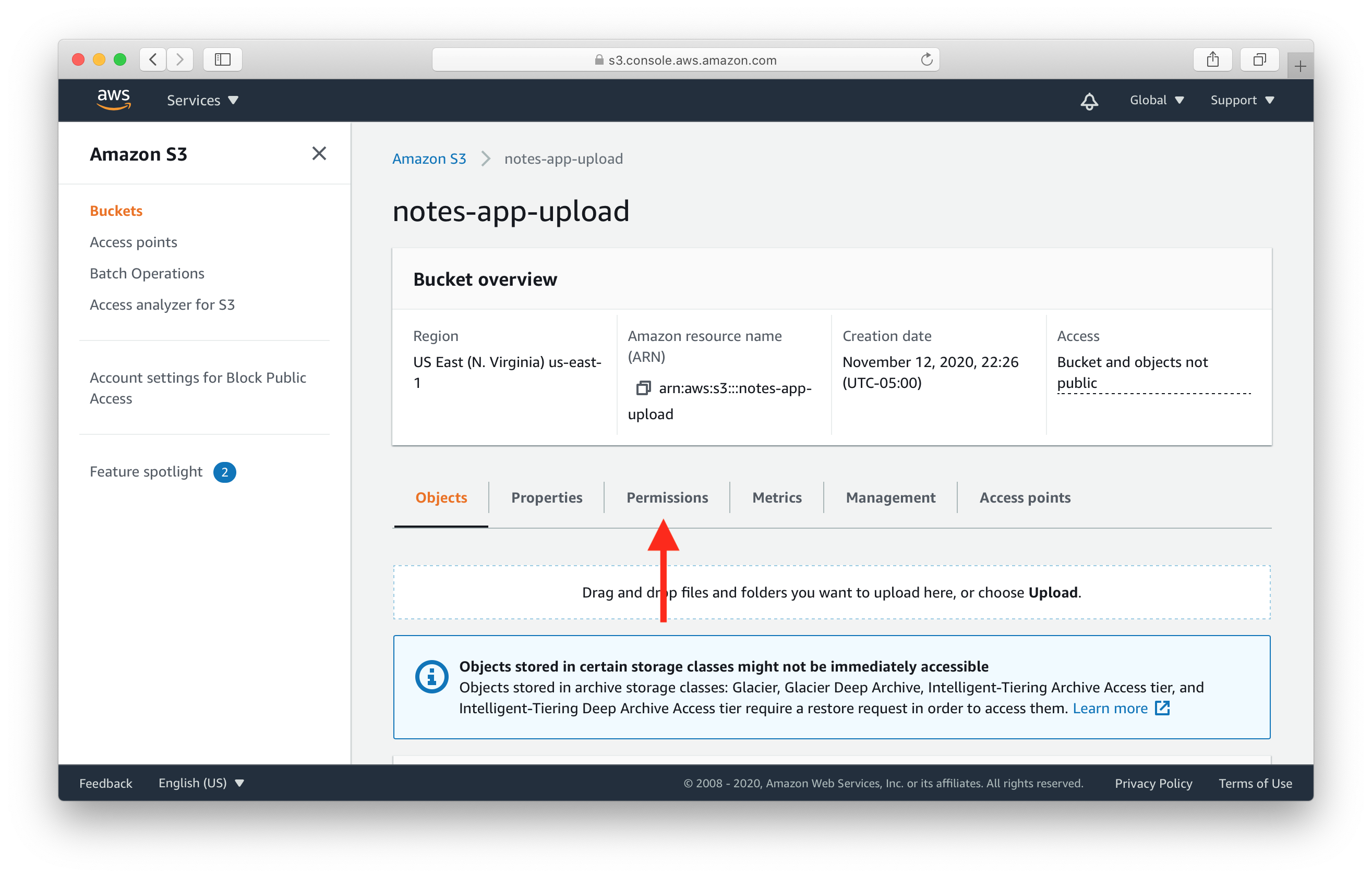Open the English (US) language dropdown
1372x878 pixels.
[x=201, y=783]
